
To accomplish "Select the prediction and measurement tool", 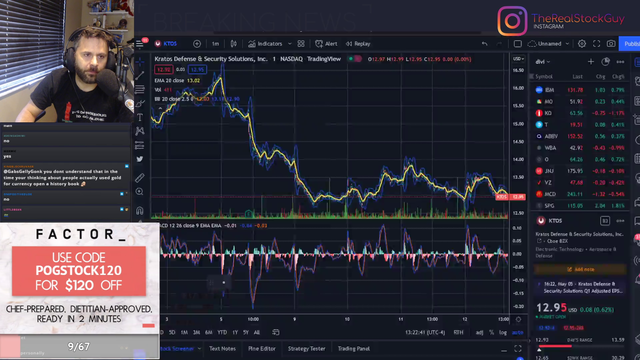I will coord(140,145).
